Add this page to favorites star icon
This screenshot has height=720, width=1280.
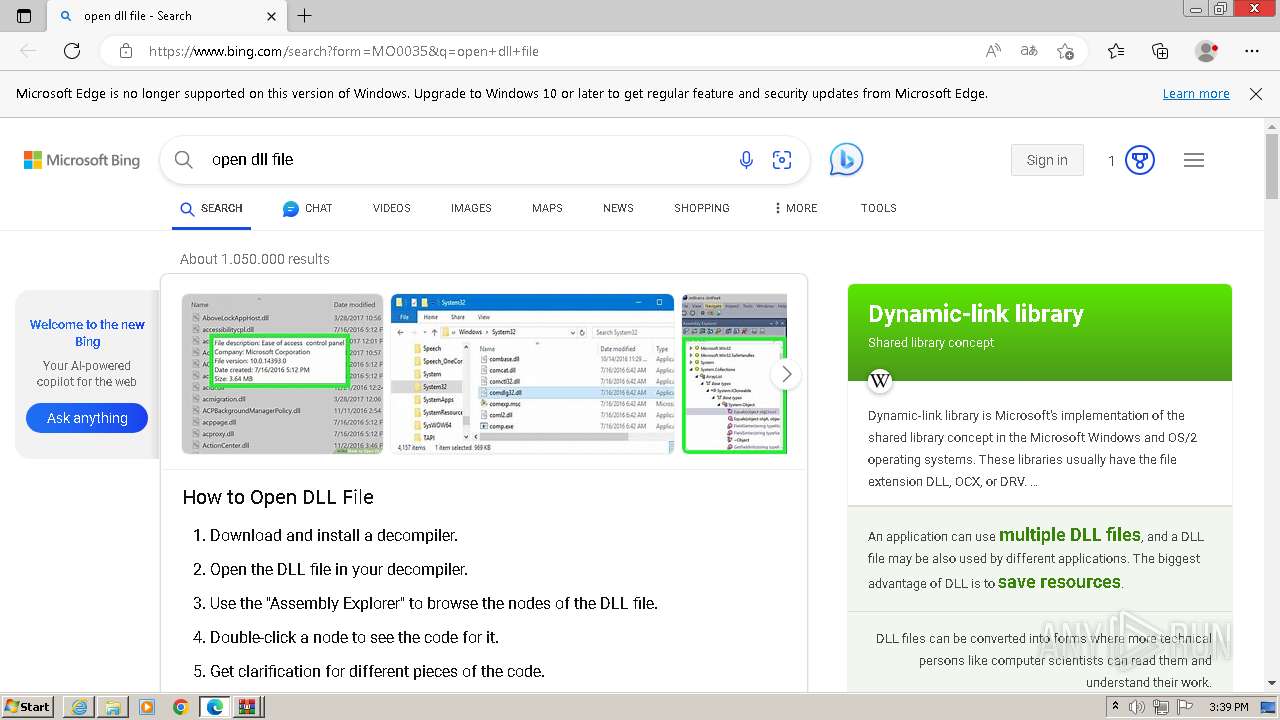tap(1066, 51)
